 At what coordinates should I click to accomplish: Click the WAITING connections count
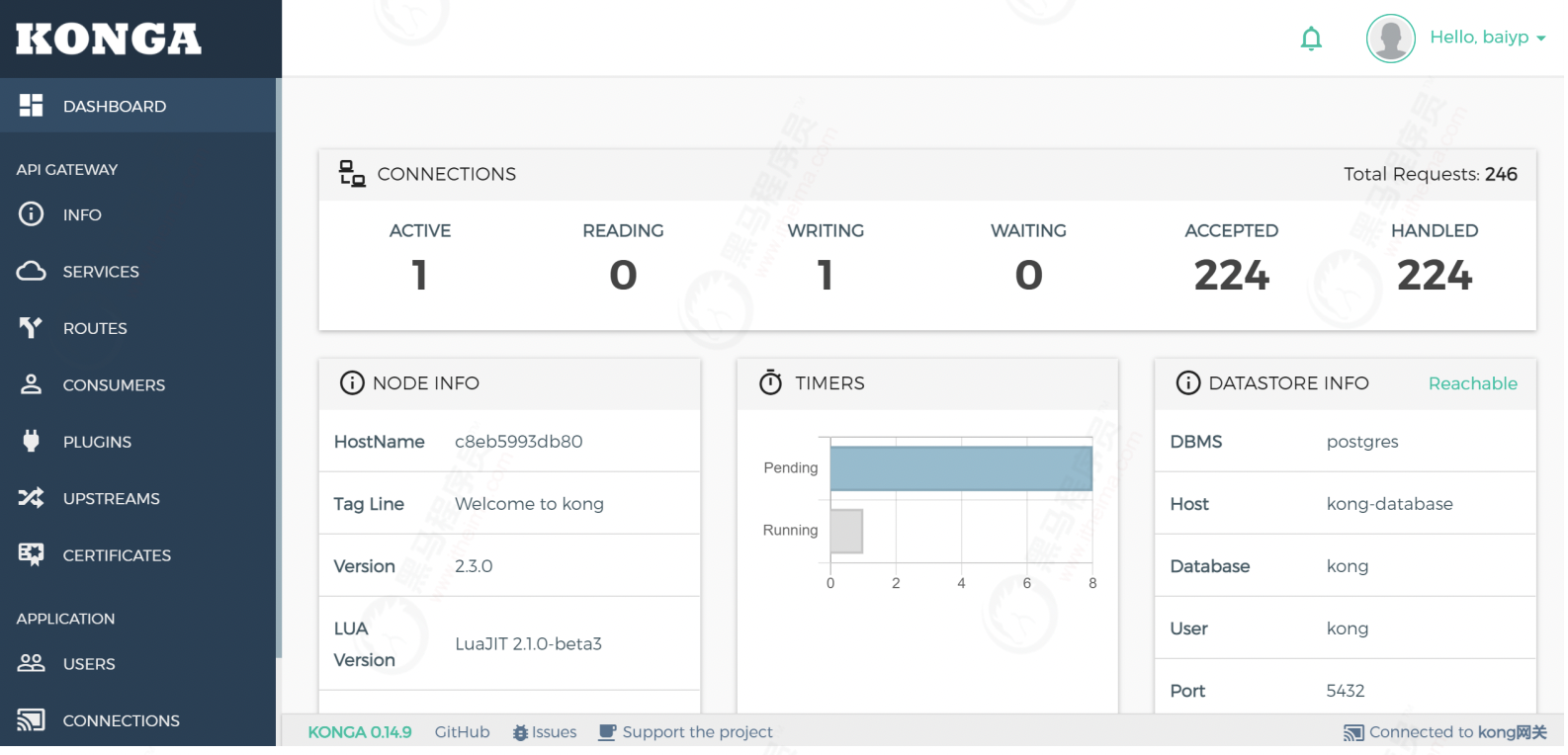coord(1028,275)
